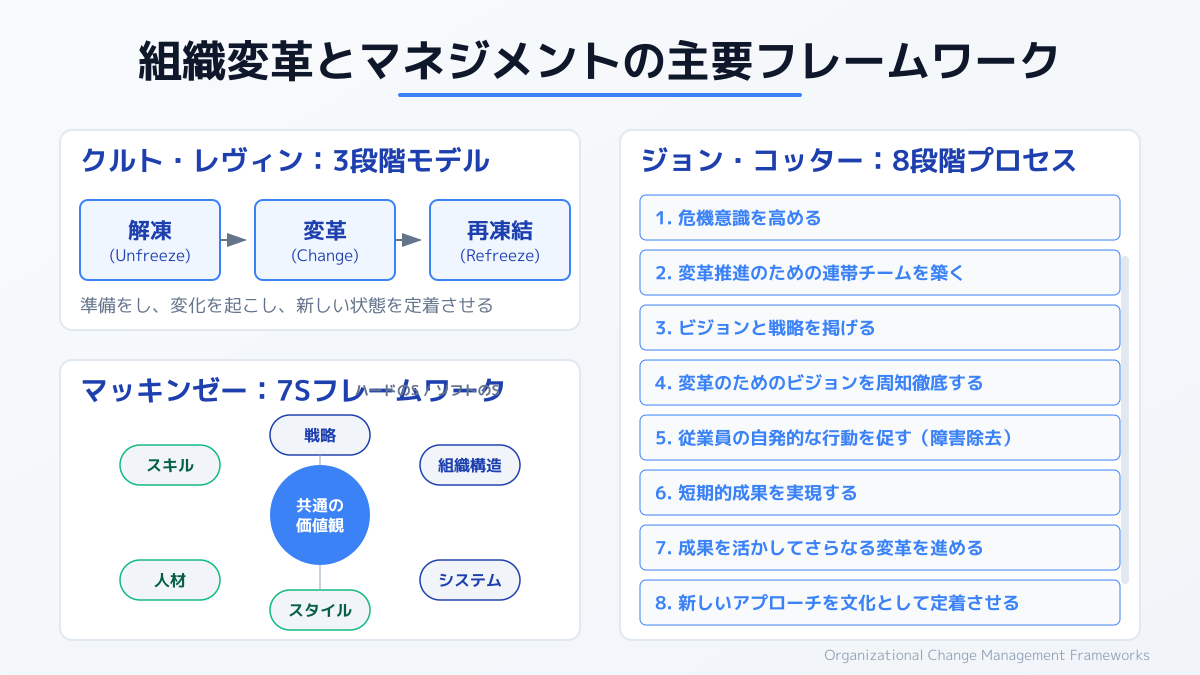
Task: Select step 3. ビジョンと戦略を掲げる
Action: point(879,327)
